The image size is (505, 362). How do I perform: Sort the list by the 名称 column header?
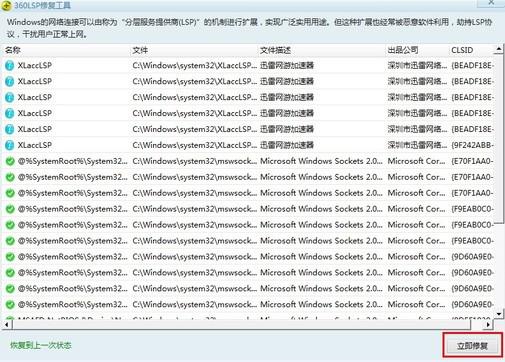coord(66,50)
